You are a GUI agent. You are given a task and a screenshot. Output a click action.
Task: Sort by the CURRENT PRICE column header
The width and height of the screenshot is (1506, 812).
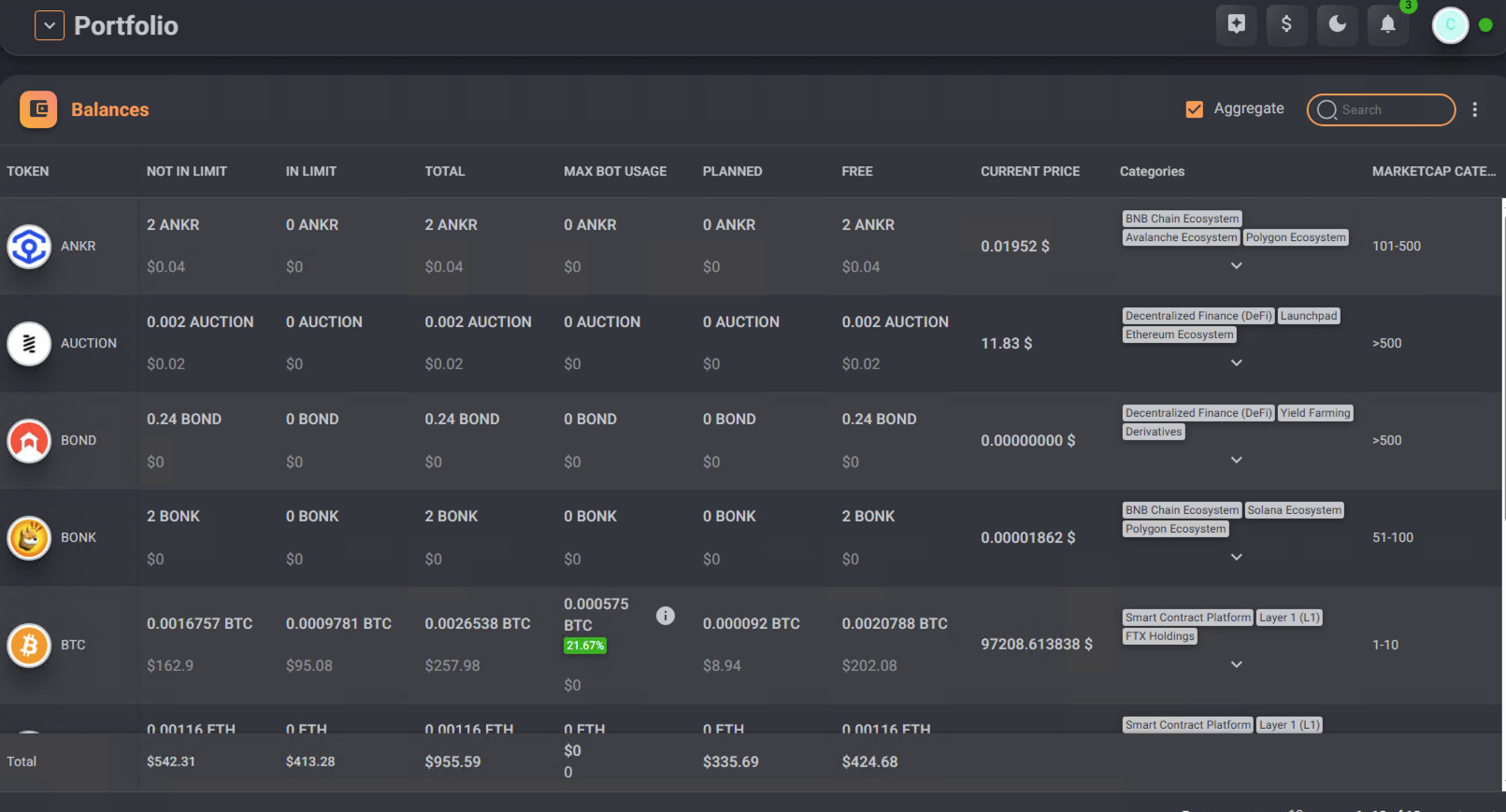[1029, 171]
